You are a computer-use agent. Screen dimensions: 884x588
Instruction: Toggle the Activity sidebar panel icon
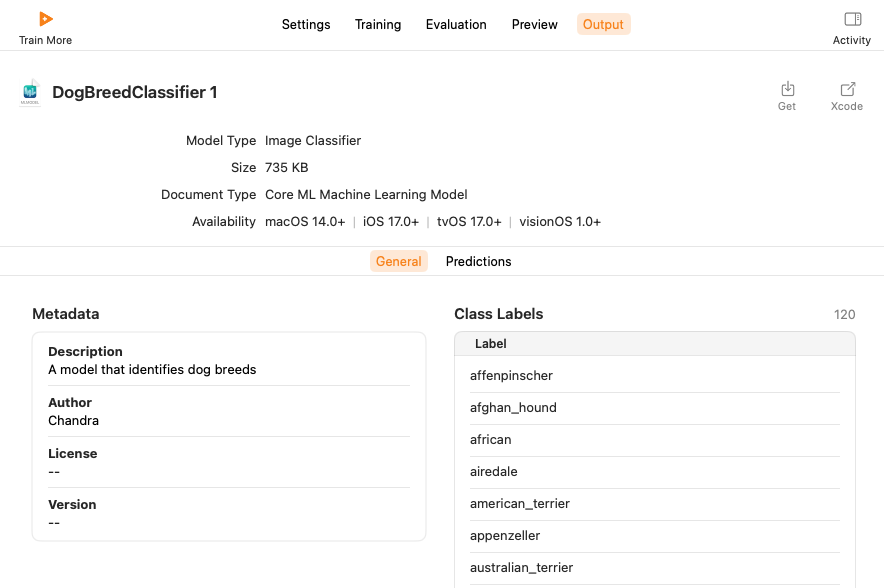852,19
